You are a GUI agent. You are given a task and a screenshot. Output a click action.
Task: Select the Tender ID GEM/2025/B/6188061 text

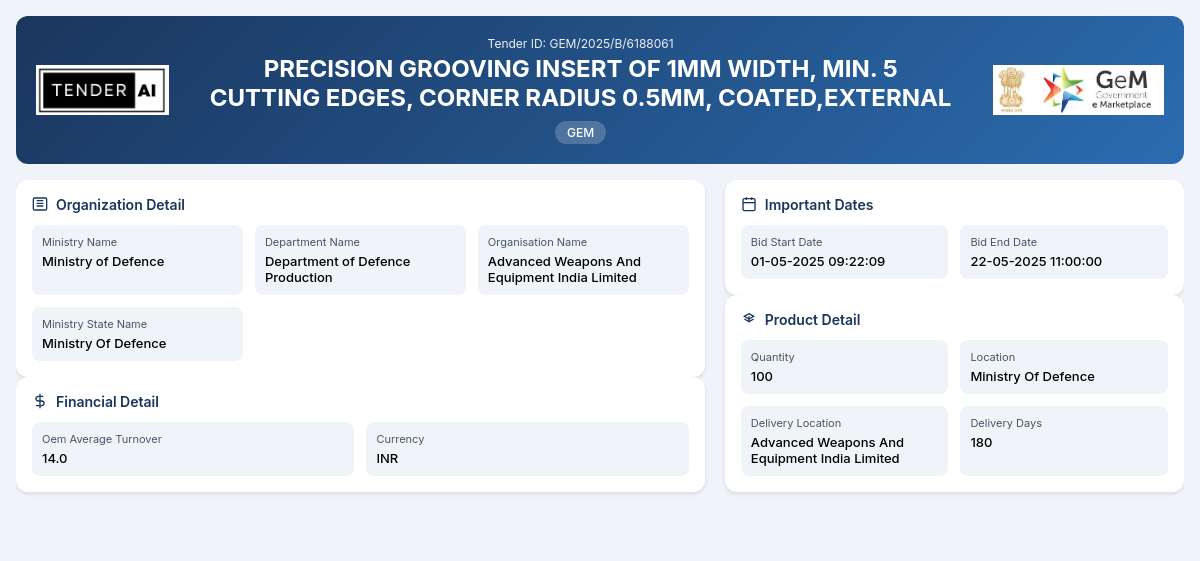(580, 44)
